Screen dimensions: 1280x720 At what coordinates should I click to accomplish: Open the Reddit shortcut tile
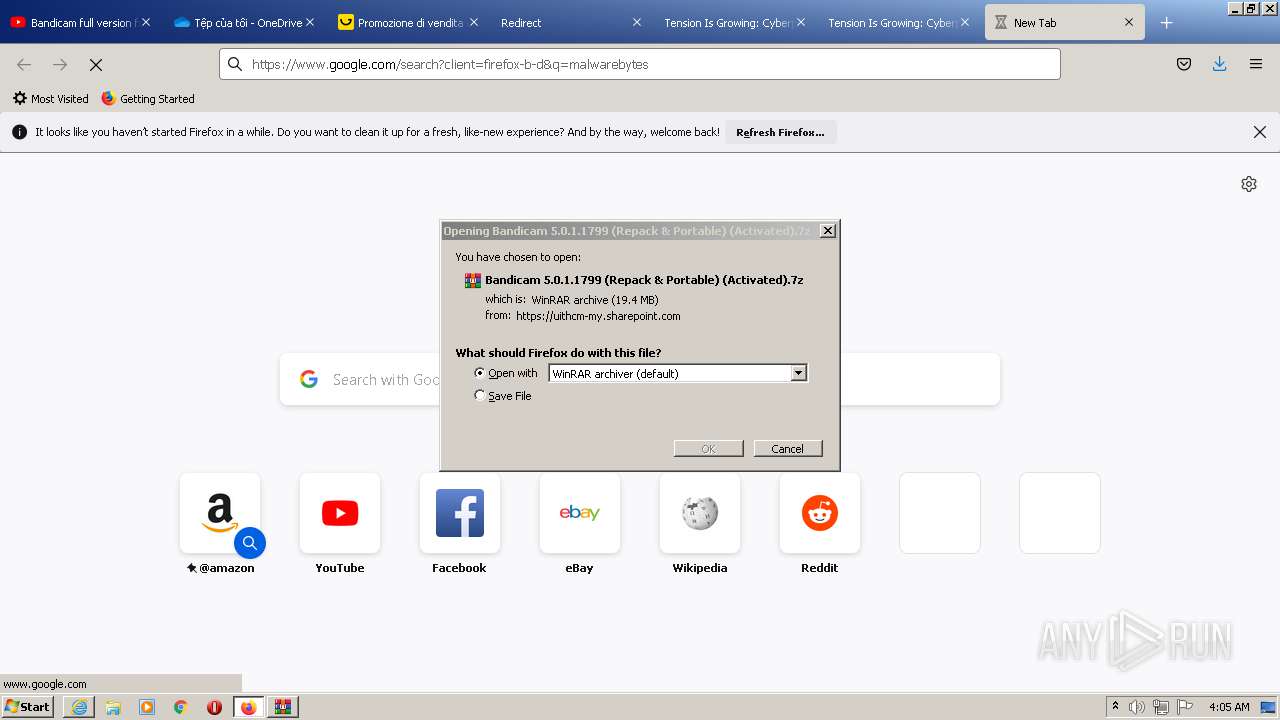click(x=820, y=513)
